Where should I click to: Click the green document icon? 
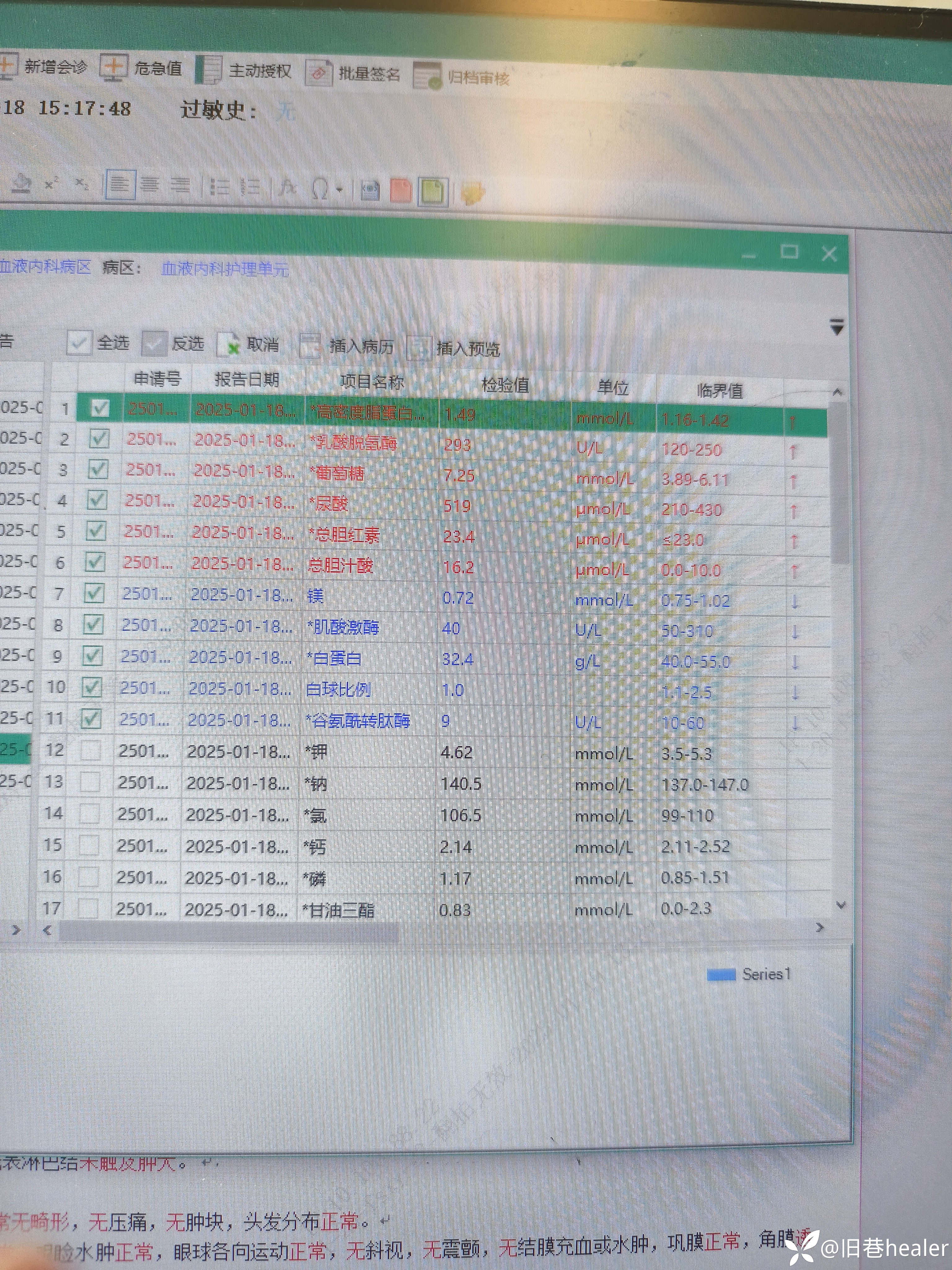pos(433,191)
